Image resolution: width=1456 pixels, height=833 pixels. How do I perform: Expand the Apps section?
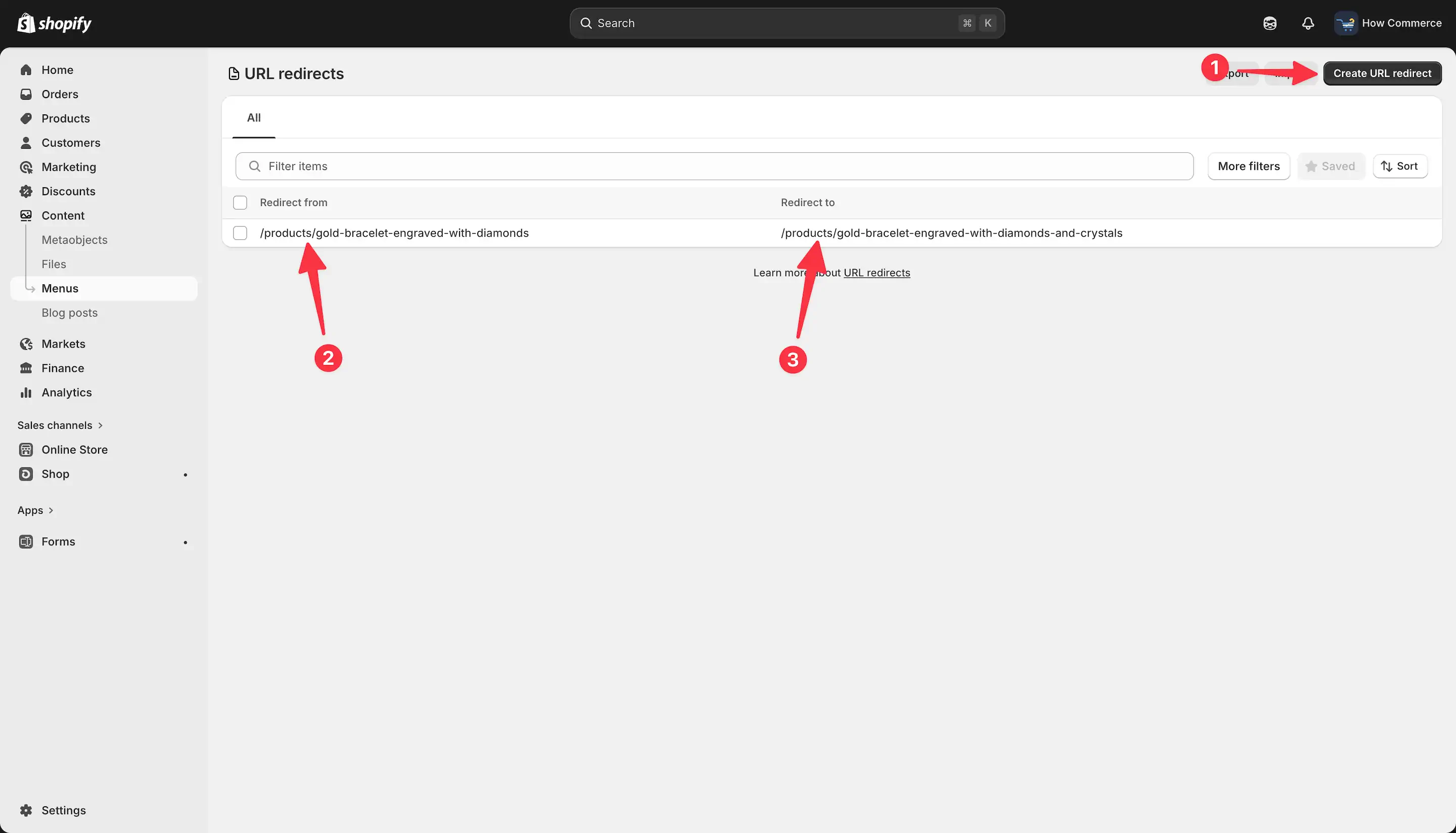35,510
